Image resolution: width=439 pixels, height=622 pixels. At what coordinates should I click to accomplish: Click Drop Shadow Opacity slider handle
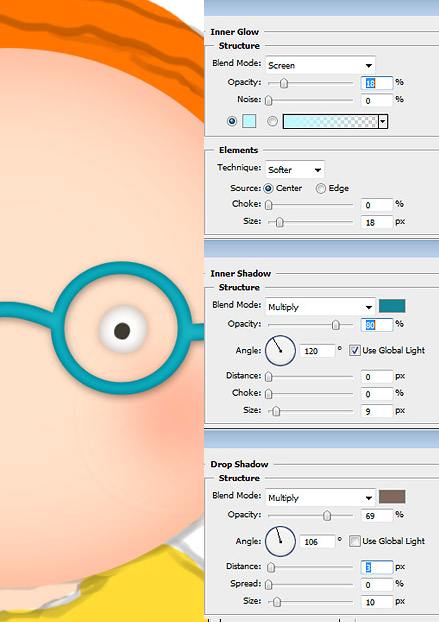click(327, 516)
